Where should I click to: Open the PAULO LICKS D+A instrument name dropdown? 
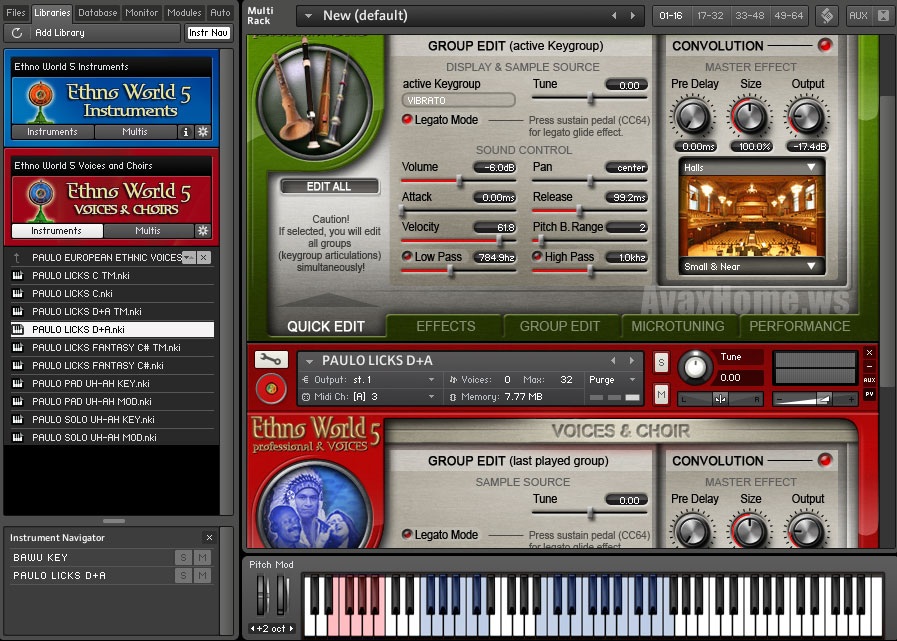309,361
